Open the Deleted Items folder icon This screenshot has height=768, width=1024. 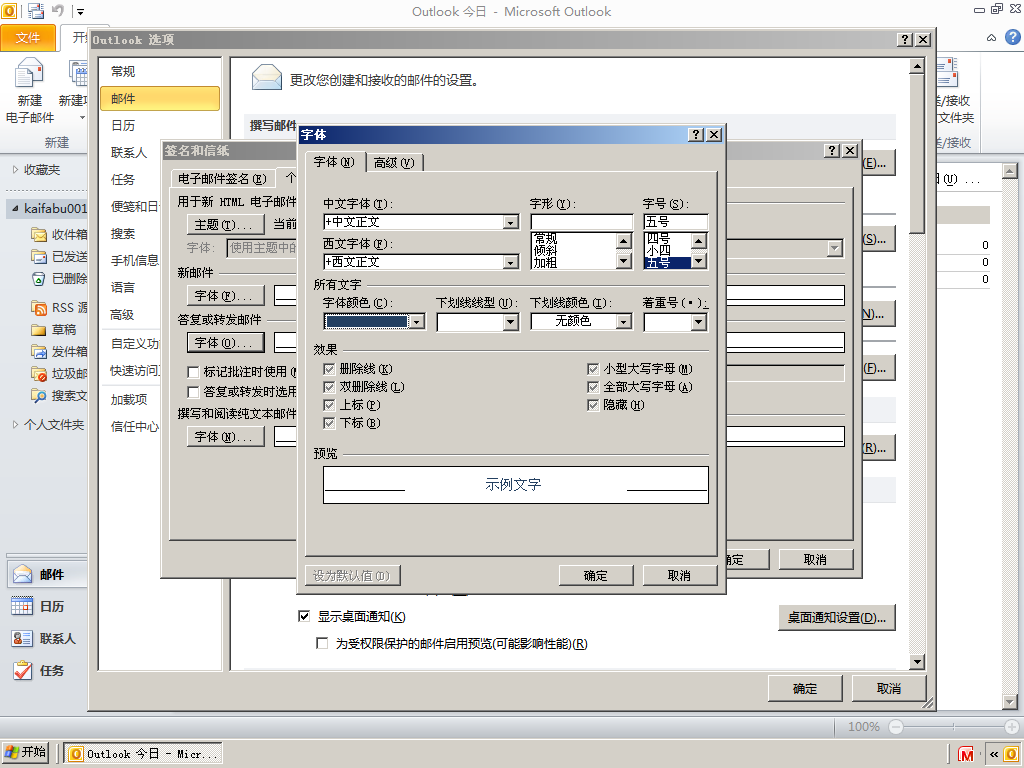(x=39, y=278)
